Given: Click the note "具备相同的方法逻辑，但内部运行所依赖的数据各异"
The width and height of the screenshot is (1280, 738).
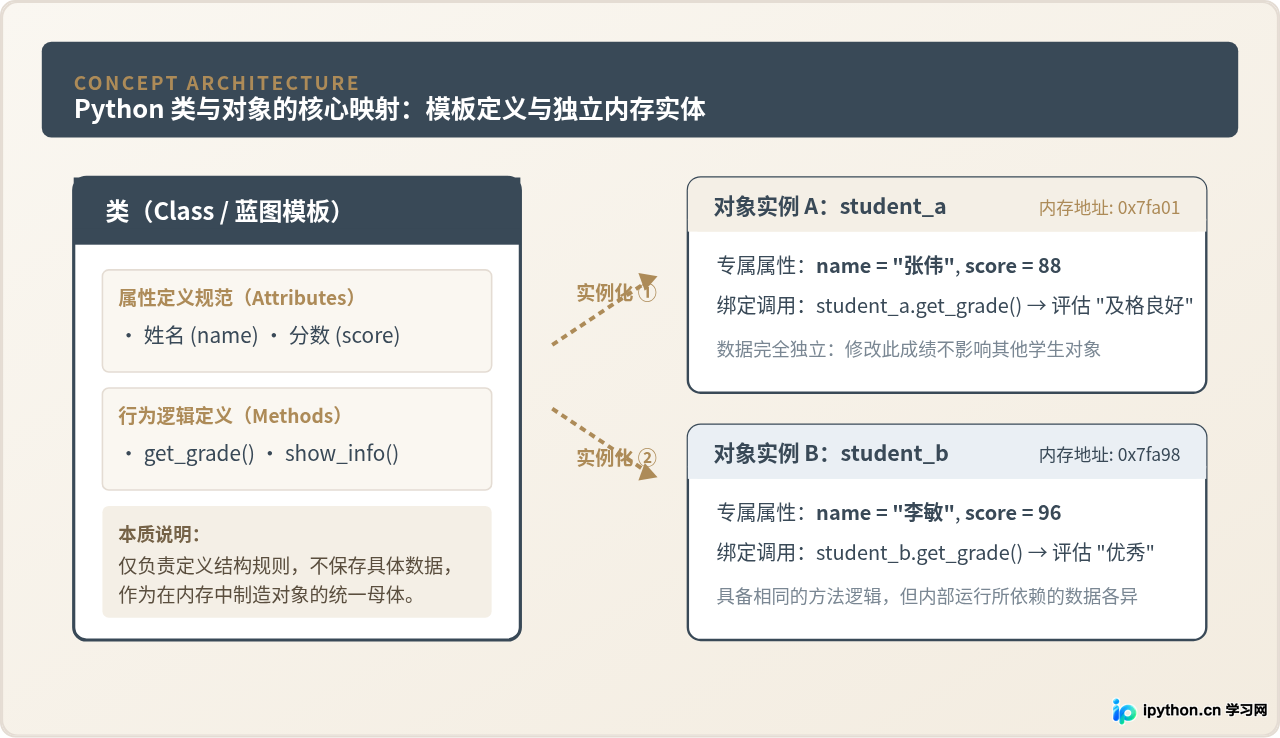Looking at the screenshot, I should click(927, 596).
